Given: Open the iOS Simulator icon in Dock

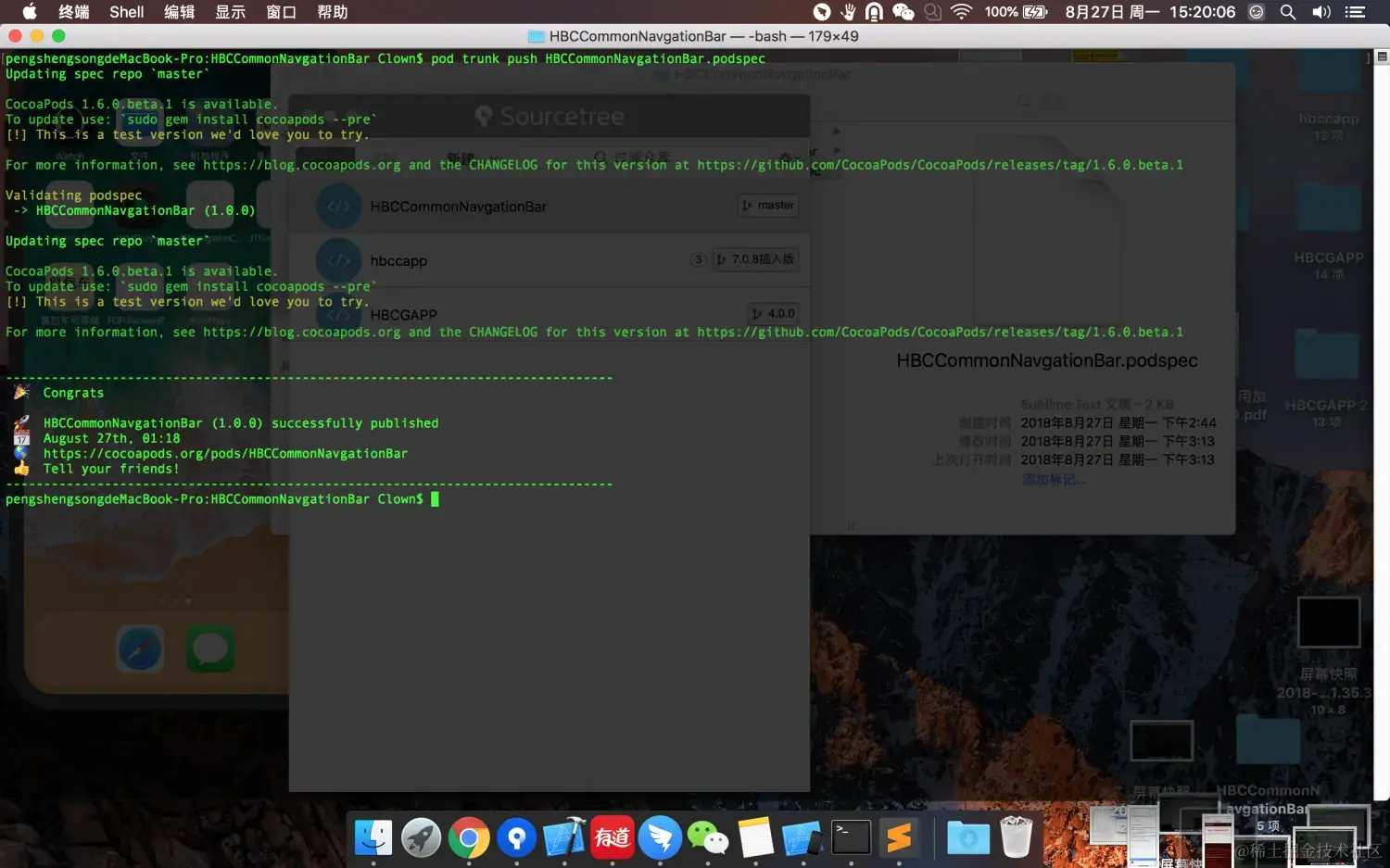Looking at the screenshot, I should (x=803, y=838).
